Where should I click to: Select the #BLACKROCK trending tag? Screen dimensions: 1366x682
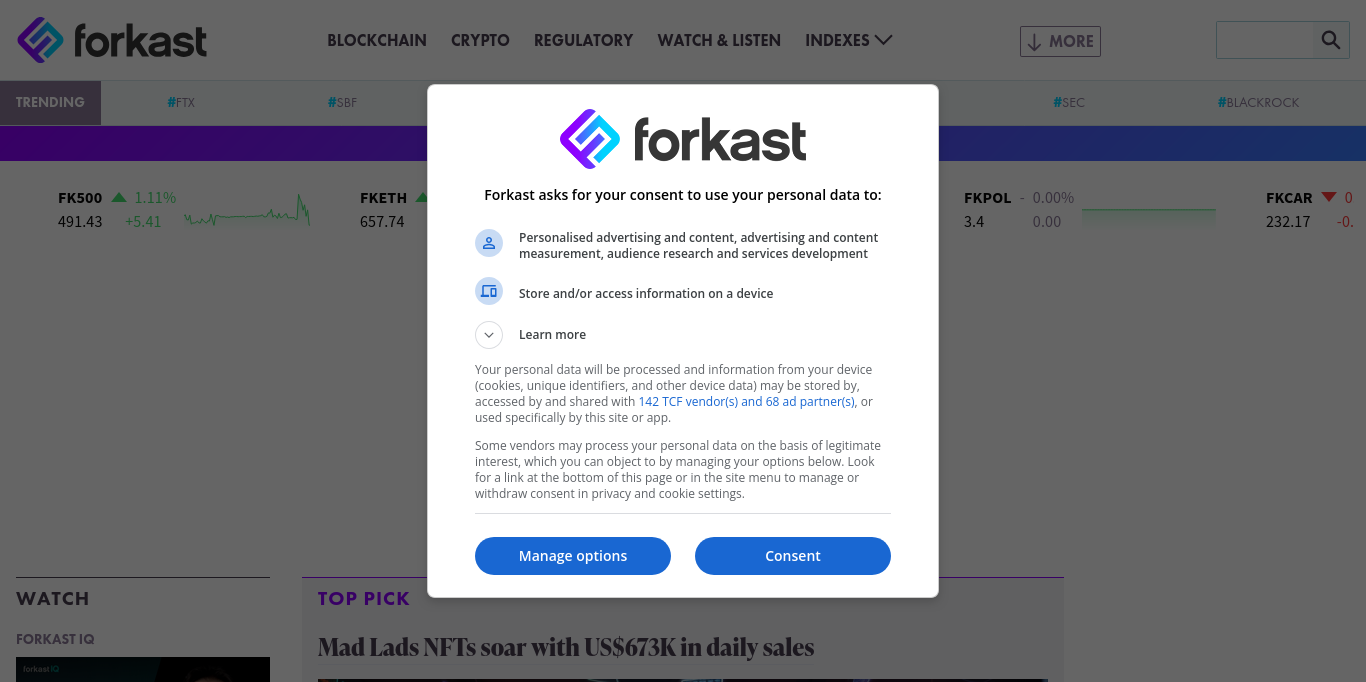(1258, 102)
